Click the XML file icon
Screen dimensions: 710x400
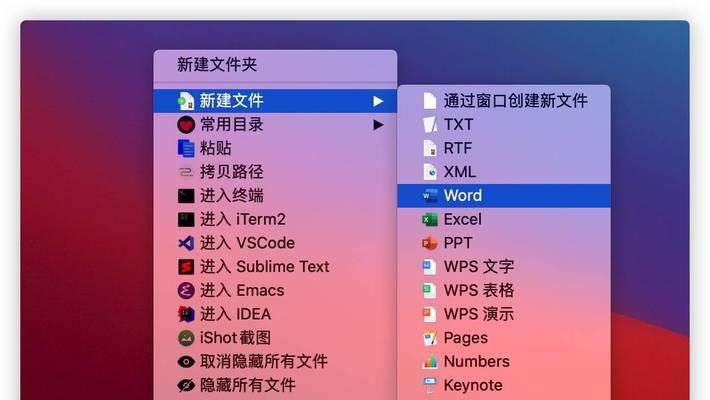click(x=430, y=172)
